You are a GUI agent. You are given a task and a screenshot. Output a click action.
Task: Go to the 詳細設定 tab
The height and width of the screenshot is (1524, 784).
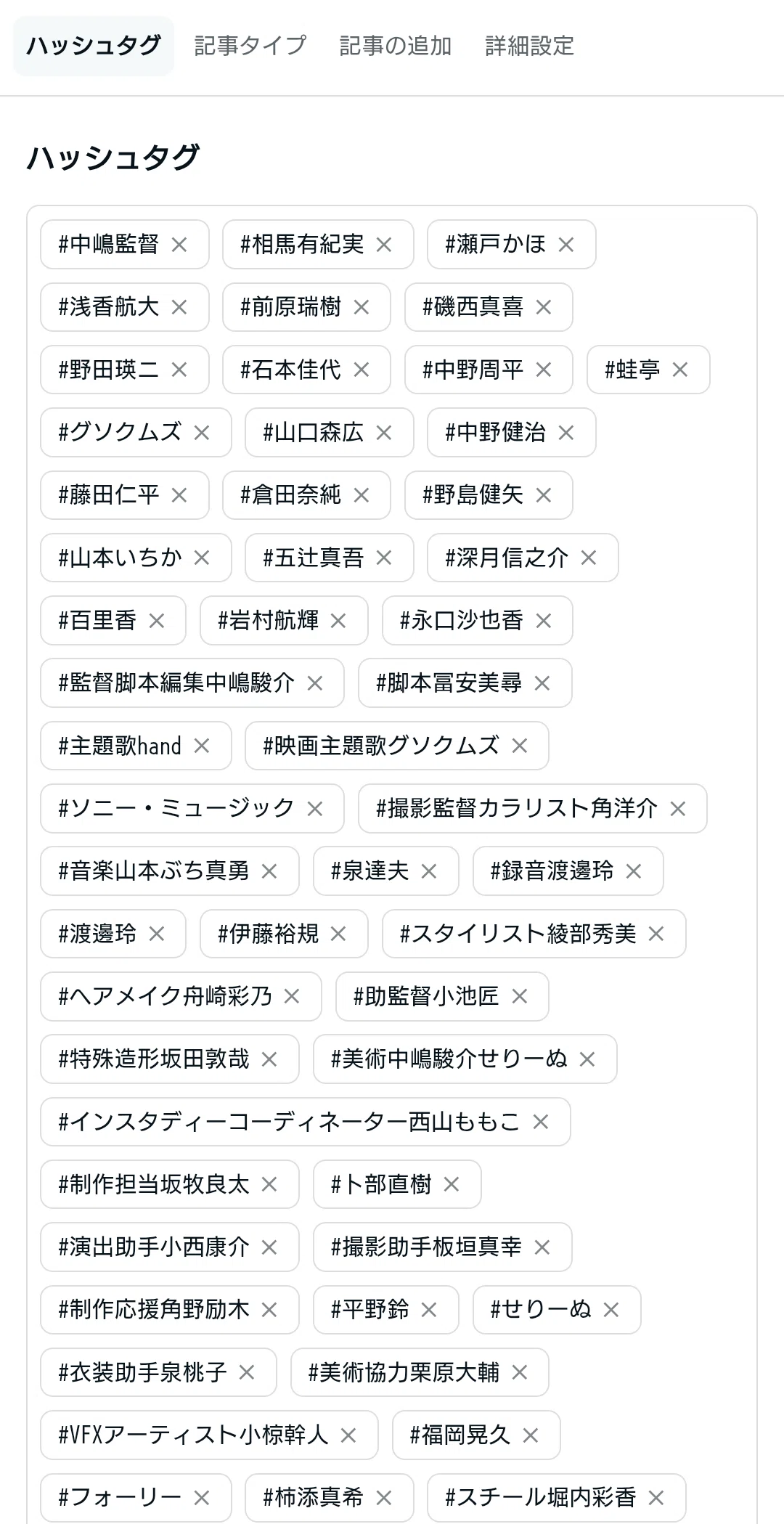point(530,46)
